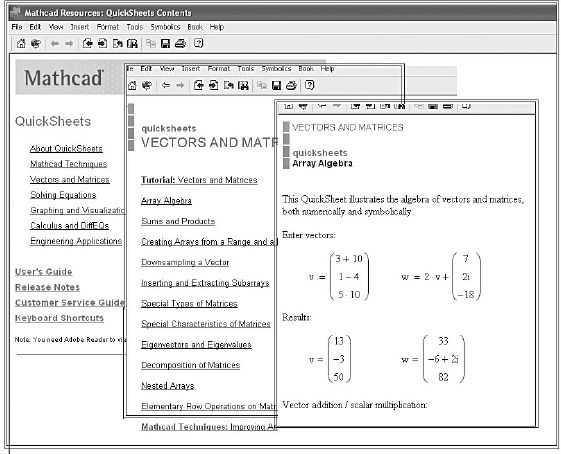Open Book menu in main window
561x454 pixels.
pyautogui.click(x=195, y=27)
